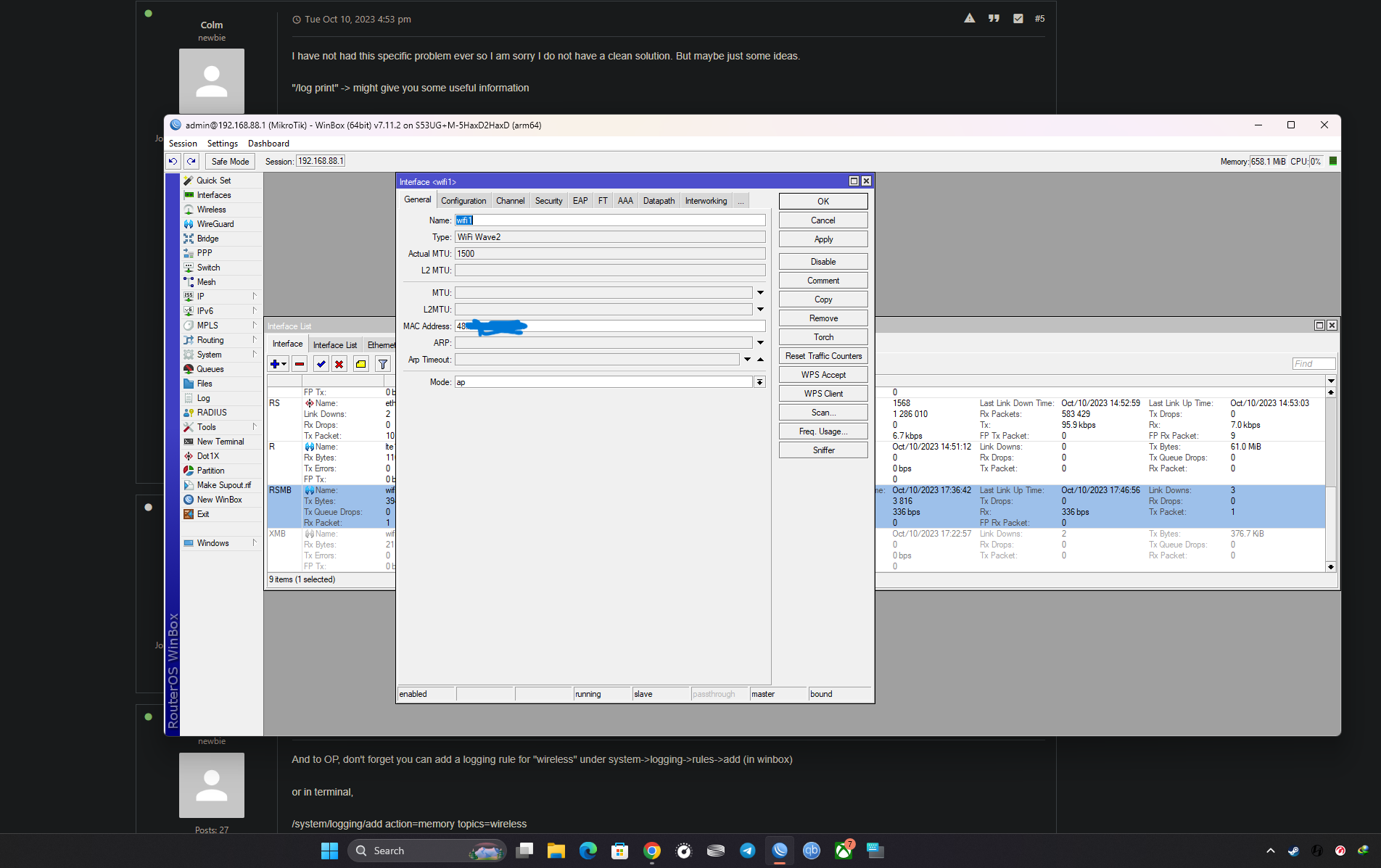This screenshot has width=1381, height=868.
Task: Expand the Routing submenu
Action: pyautogui.click(x=255, y=339)
